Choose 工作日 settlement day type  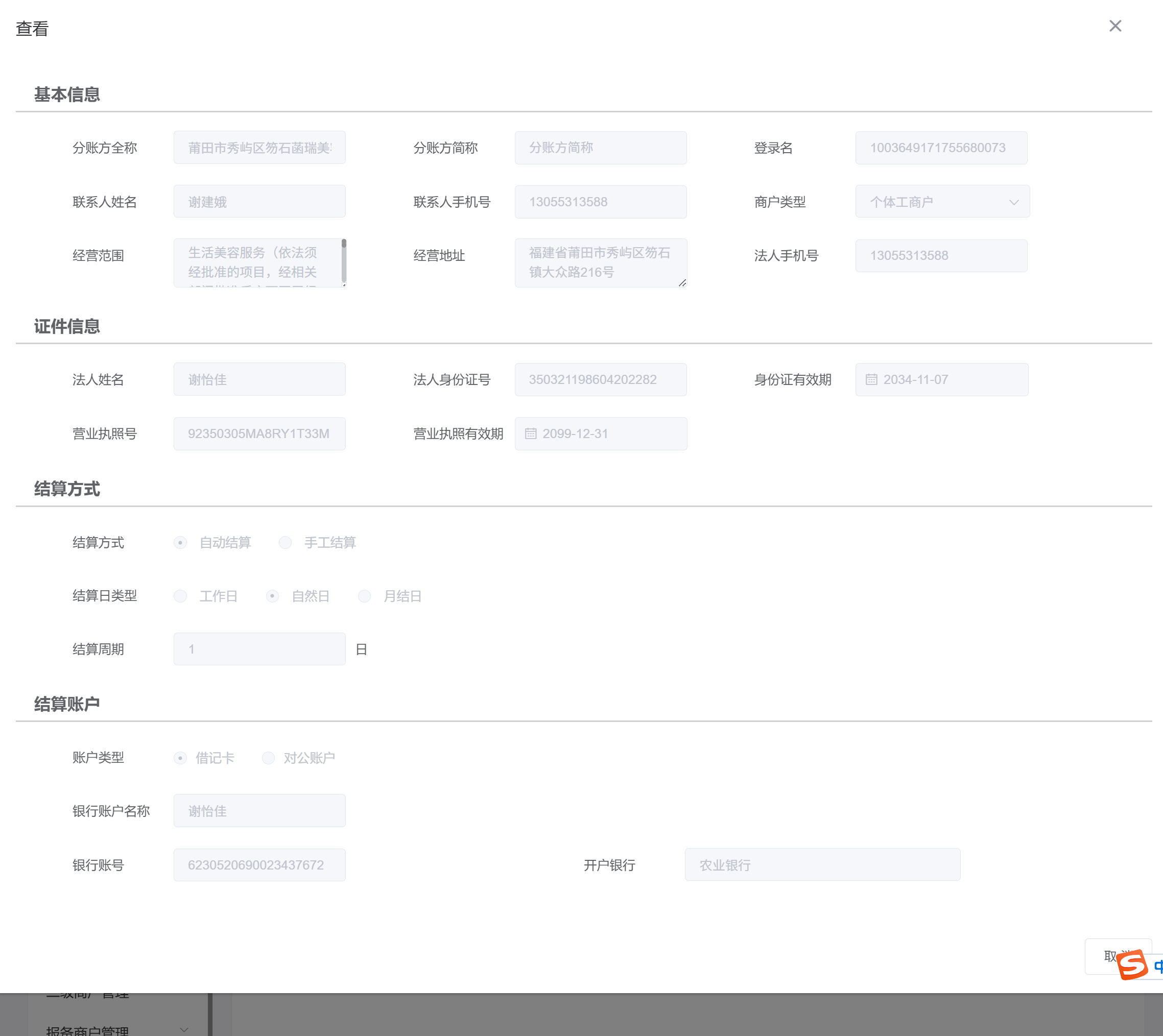(180, 596)
